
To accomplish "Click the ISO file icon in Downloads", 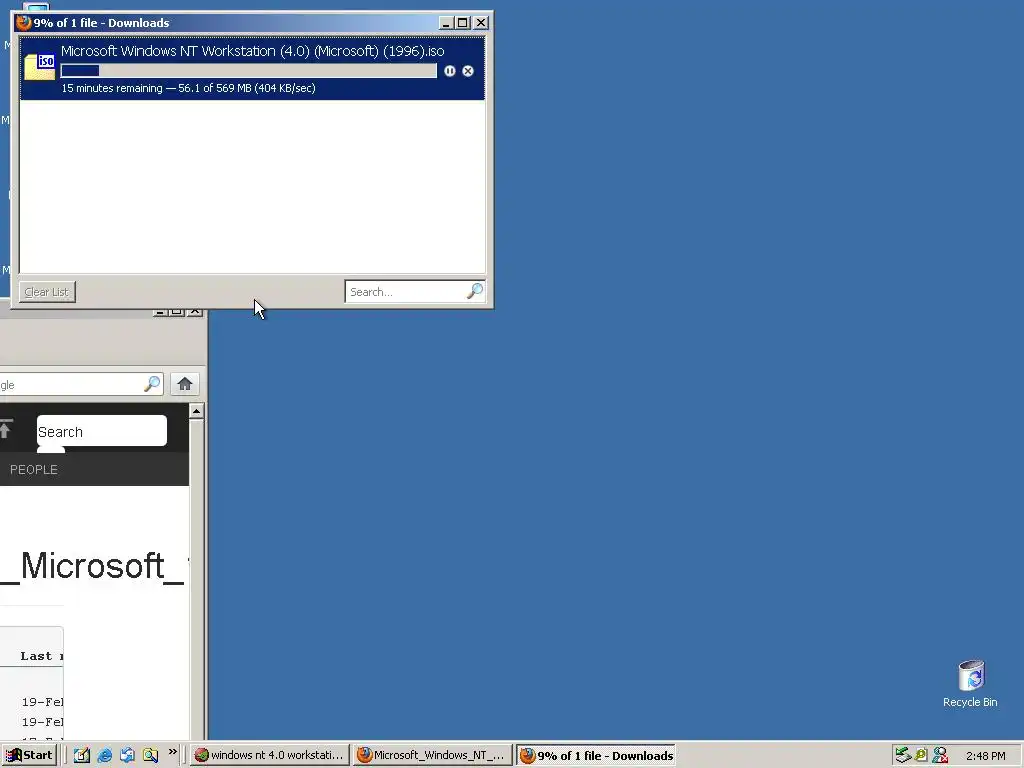I will coord(39,67).
